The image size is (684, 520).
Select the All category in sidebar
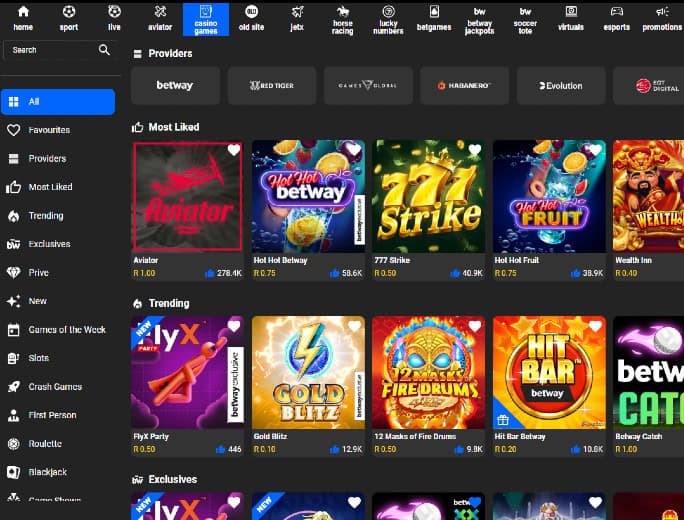(58, 102)
